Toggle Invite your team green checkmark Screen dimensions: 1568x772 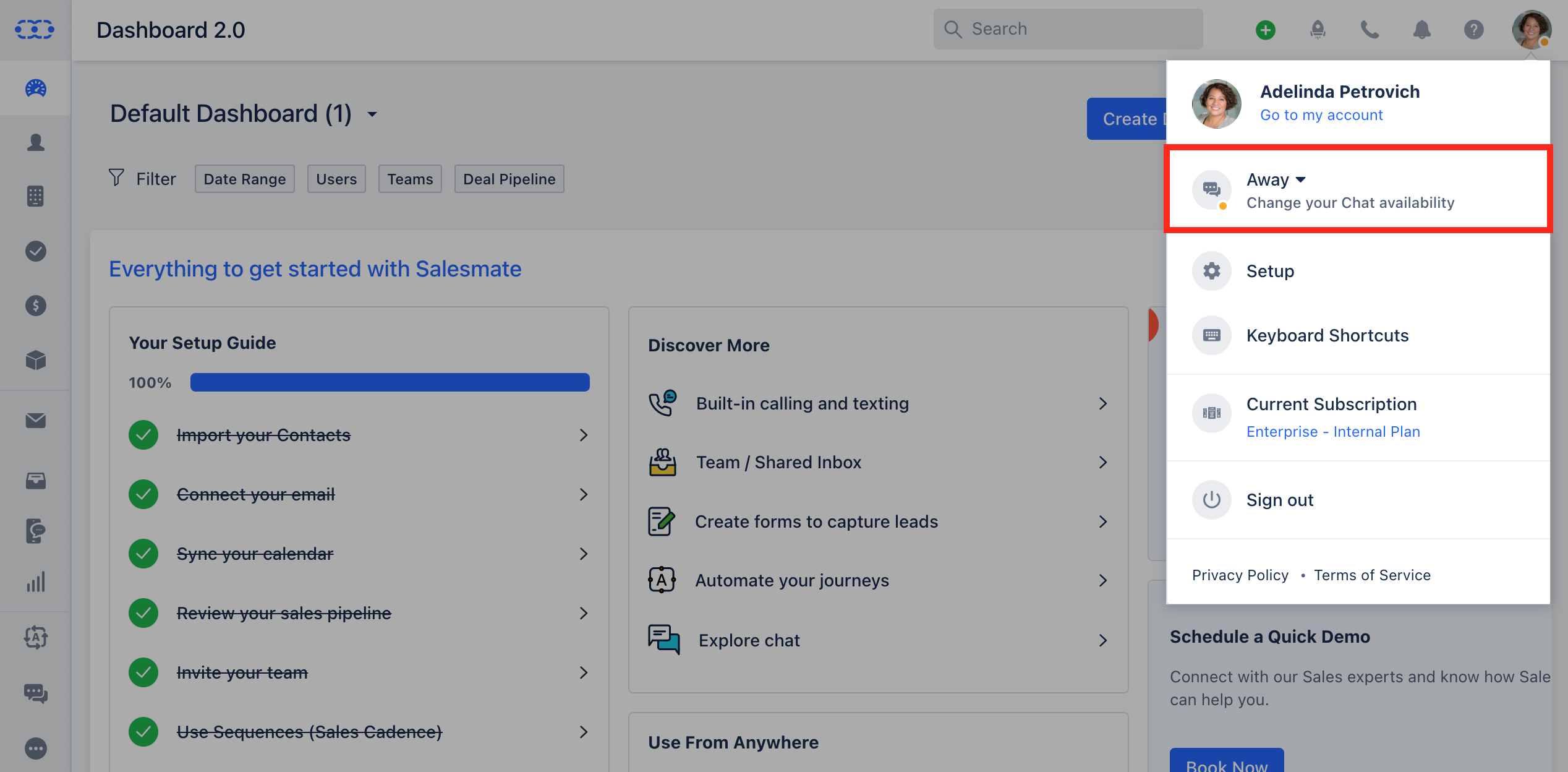tap(143, 672)
